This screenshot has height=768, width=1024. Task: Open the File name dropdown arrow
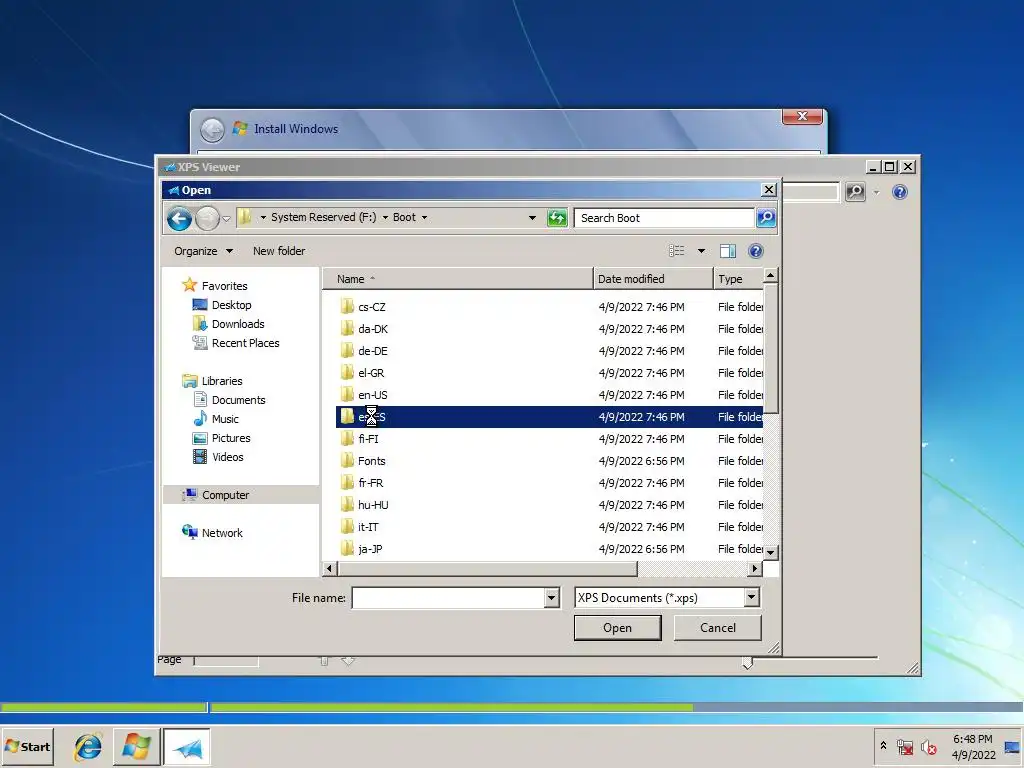pos(552,598)
